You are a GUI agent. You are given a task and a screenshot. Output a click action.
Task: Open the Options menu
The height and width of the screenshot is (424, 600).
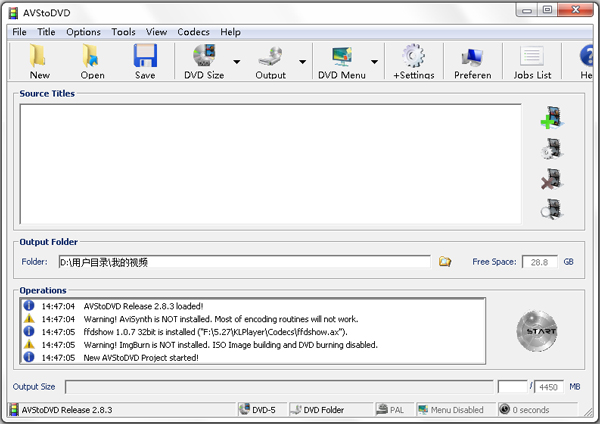coord(83,32)
